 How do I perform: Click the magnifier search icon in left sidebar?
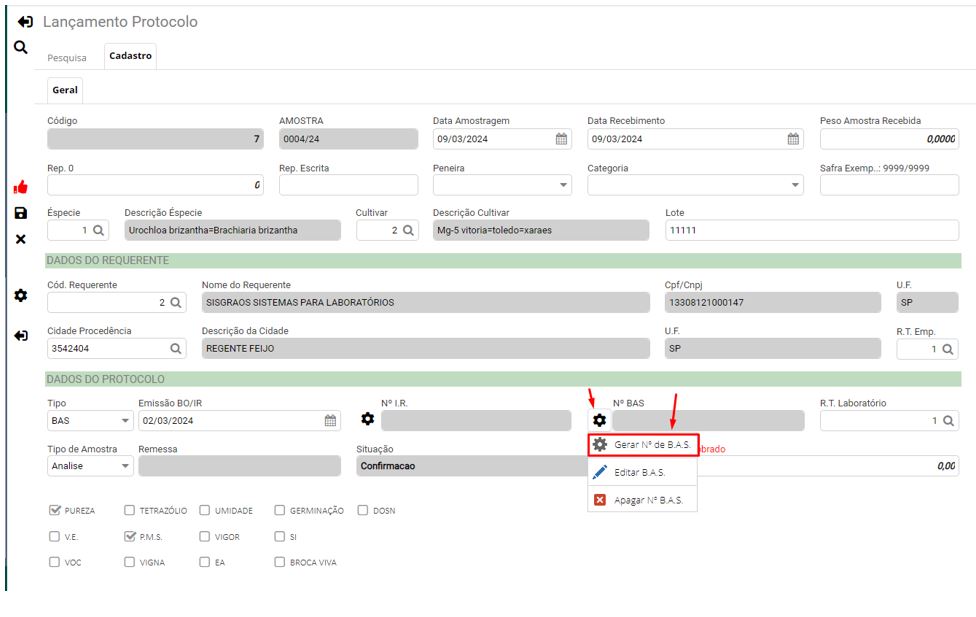pos(20,47)
